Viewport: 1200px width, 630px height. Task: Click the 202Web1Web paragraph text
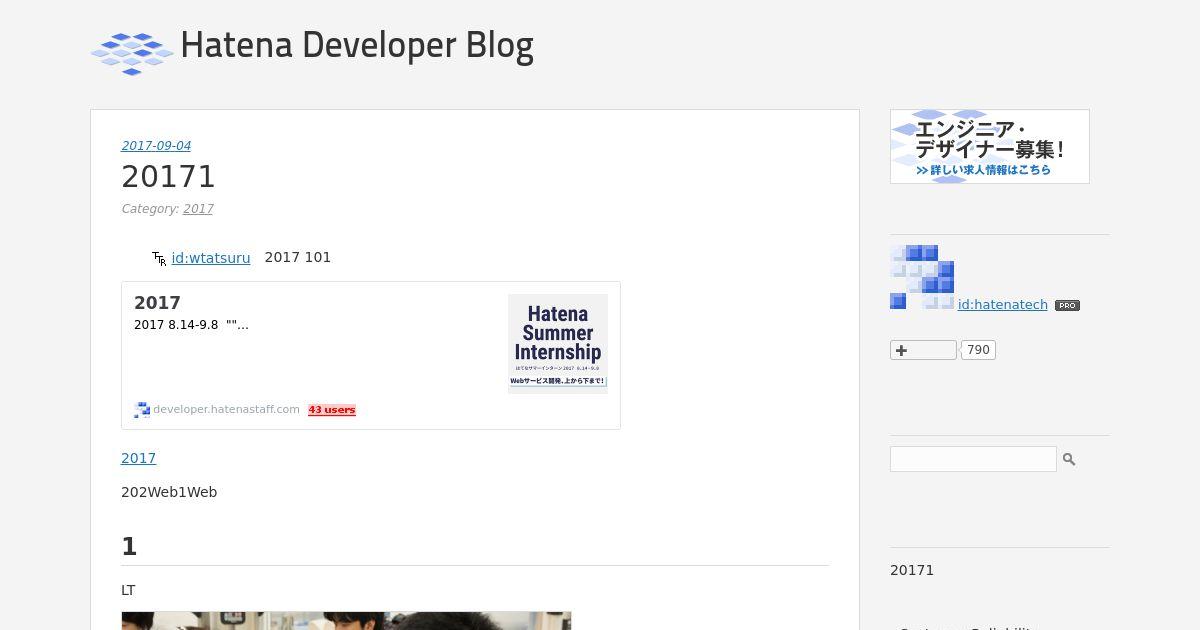click(169, 492)
